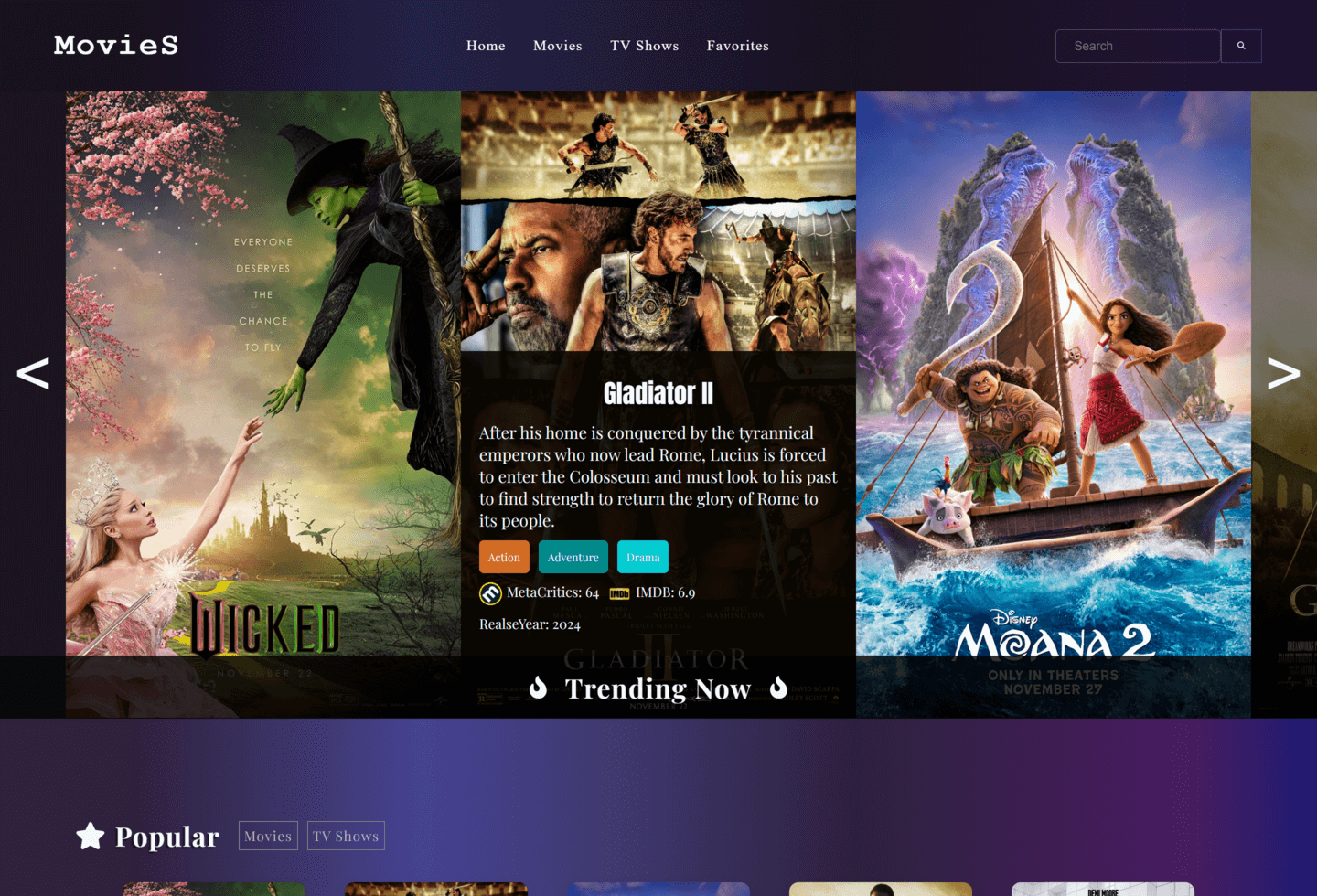Open the MovieS logo homepage
The height and width of the screenshot is (896, 1317).
pos(116,45)
